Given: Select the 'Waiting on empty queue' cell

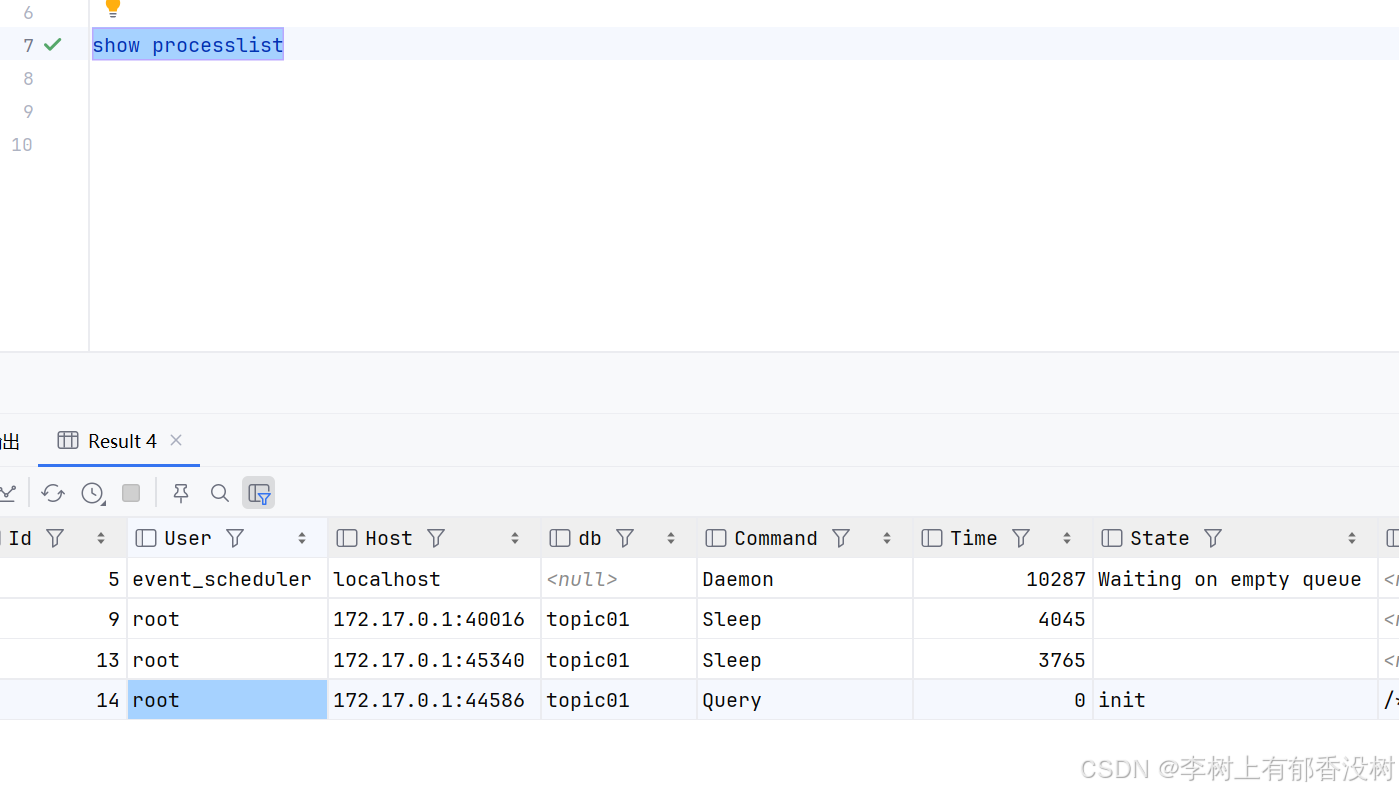Looking at the screenshot, I should point(1235,579).
